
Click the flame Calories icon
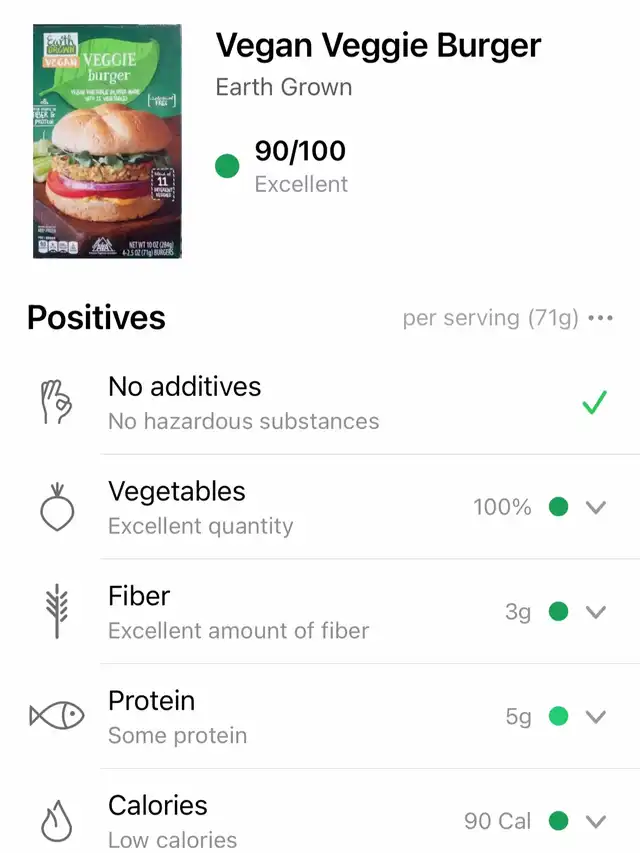[57, 820]
